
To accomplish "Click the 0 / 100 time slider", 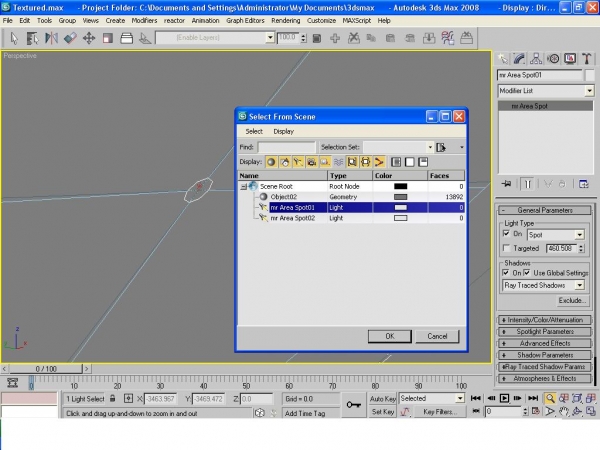I will 46,369.
